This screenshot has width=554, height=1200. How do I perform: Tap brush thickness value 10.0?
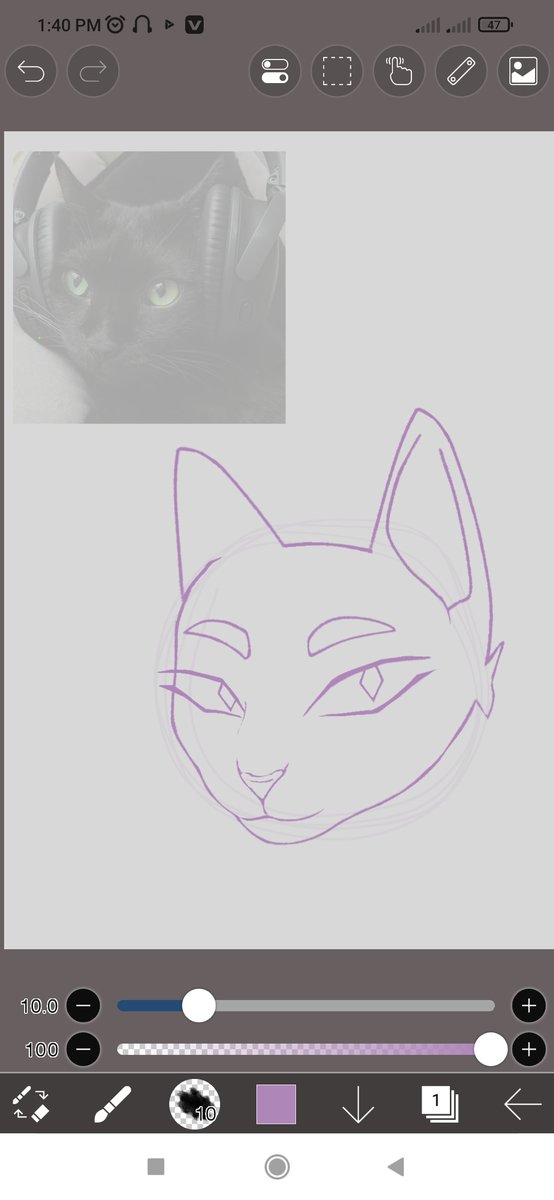click(x=40, y=1006)
